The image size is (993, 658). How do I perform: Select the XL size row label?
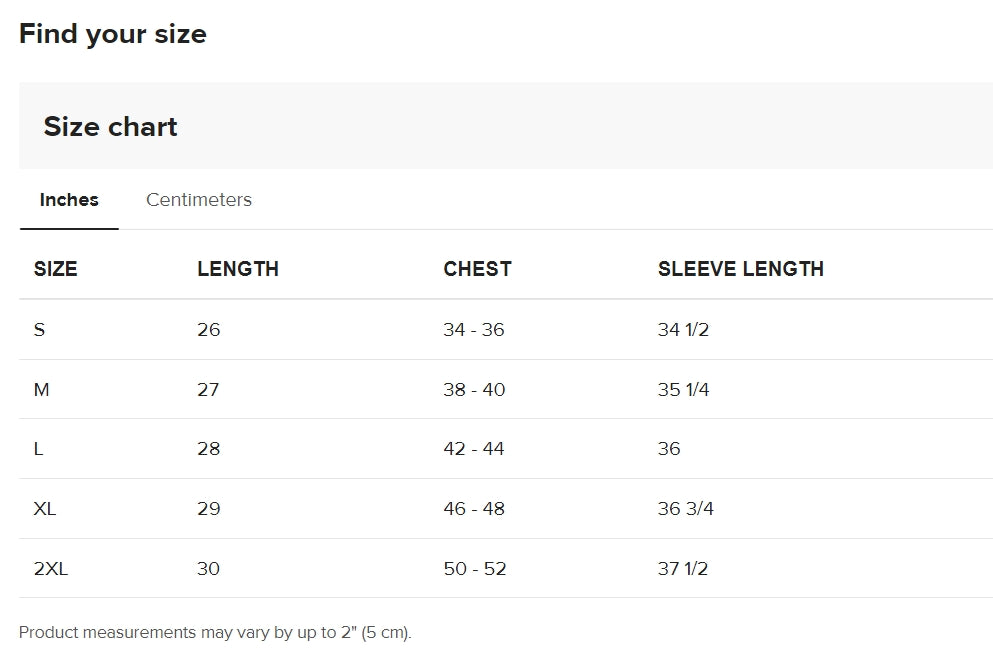(x=45, y=509)
